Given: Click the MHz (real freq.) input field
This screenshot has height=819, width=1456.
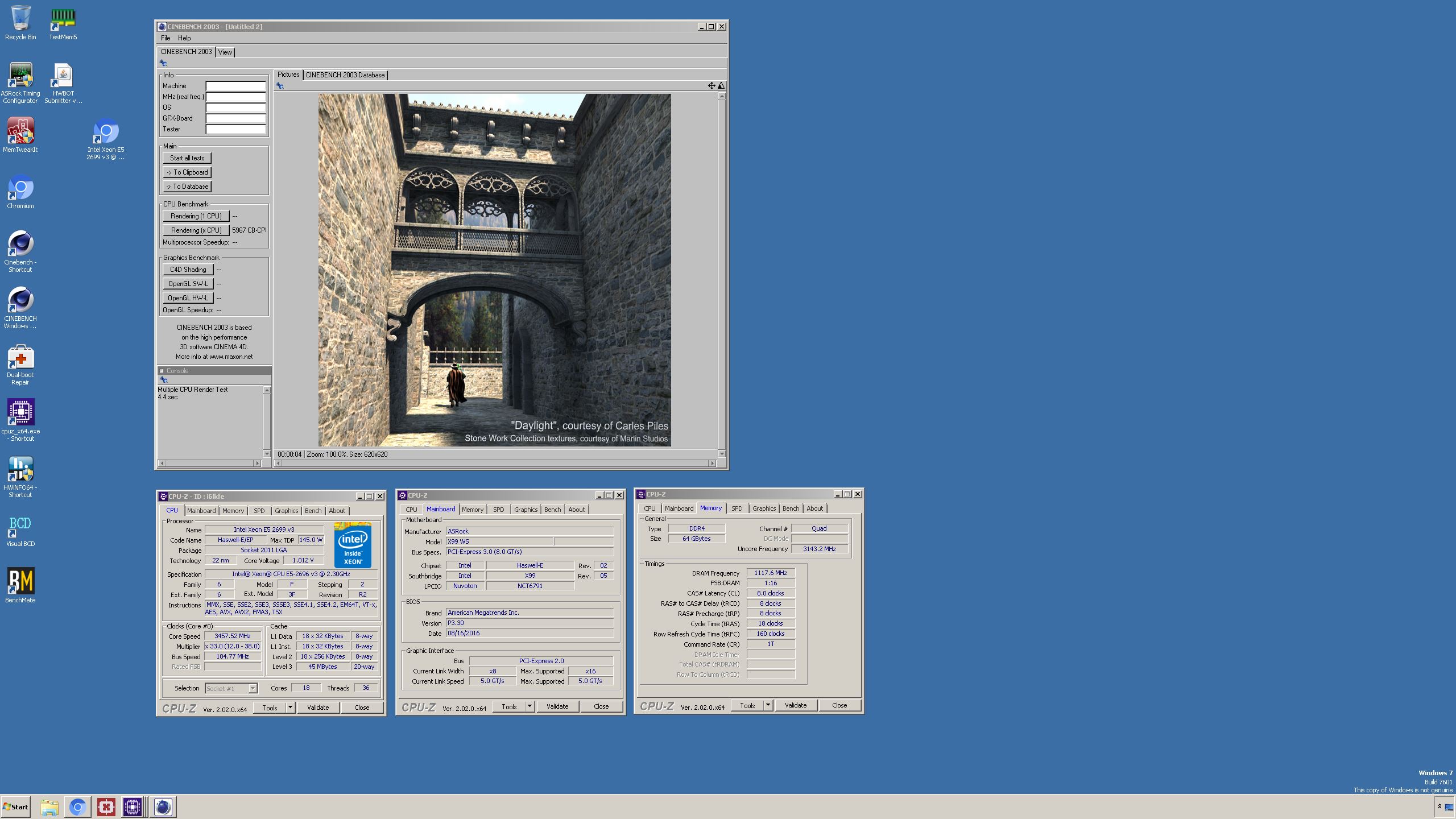Looking at the screenshot, I should tap(235, 97).
